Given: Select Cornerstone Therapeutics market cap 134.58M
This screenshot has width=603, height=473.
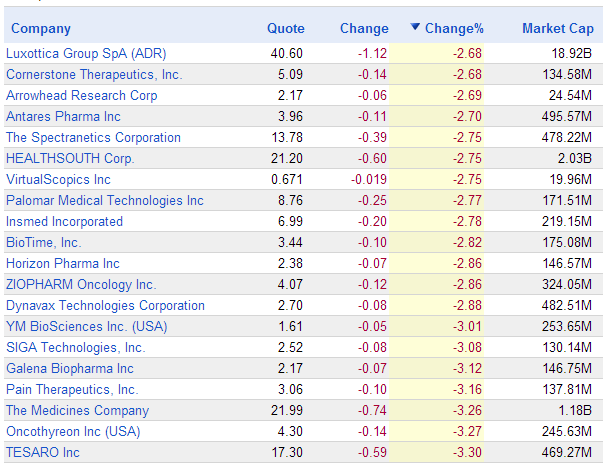Looking at the screenshot, I should point(567,75).
